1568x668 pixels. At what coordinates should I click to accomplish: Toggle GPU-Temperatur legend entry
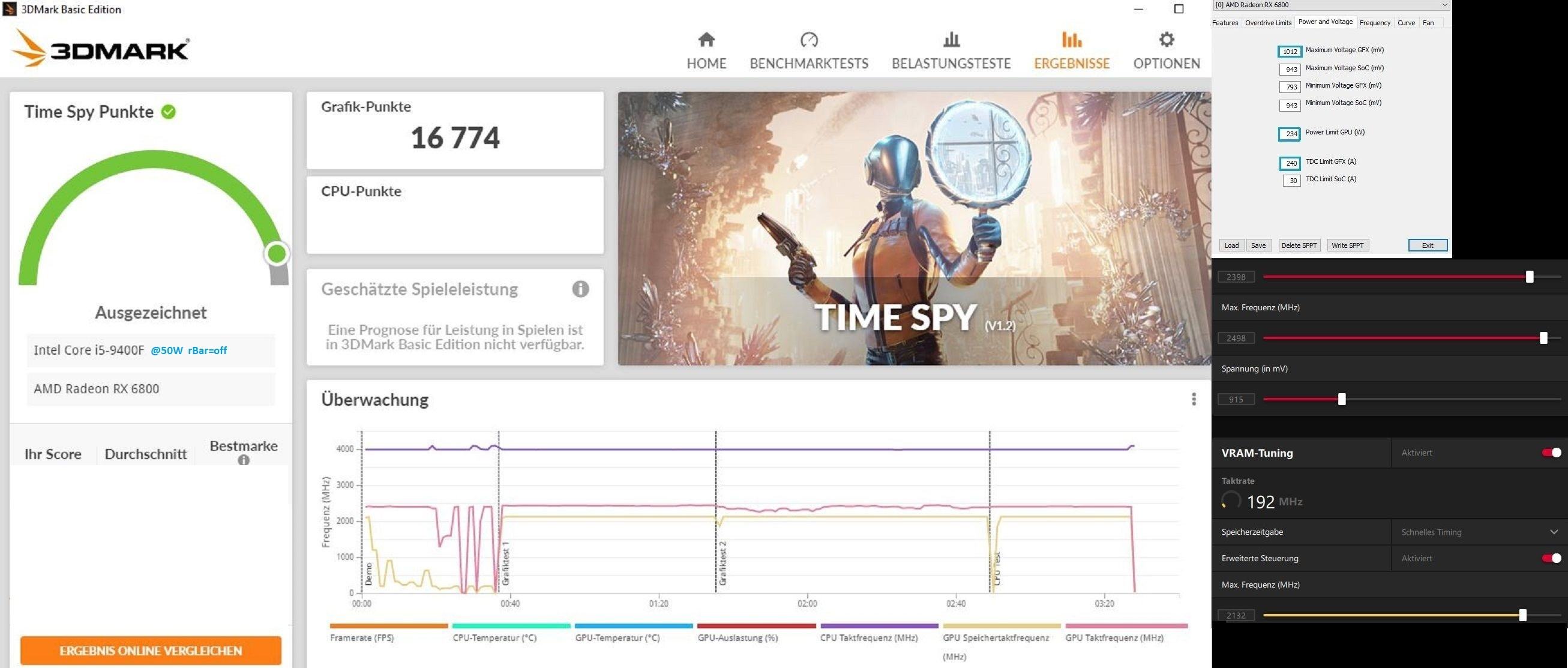click(x=633, y=633)
